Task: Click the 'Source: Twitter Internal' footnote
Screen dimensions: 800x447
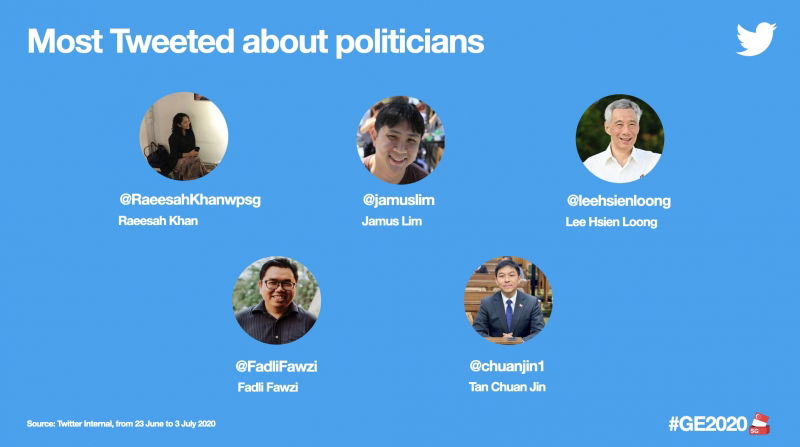Action: pos(122,424)
